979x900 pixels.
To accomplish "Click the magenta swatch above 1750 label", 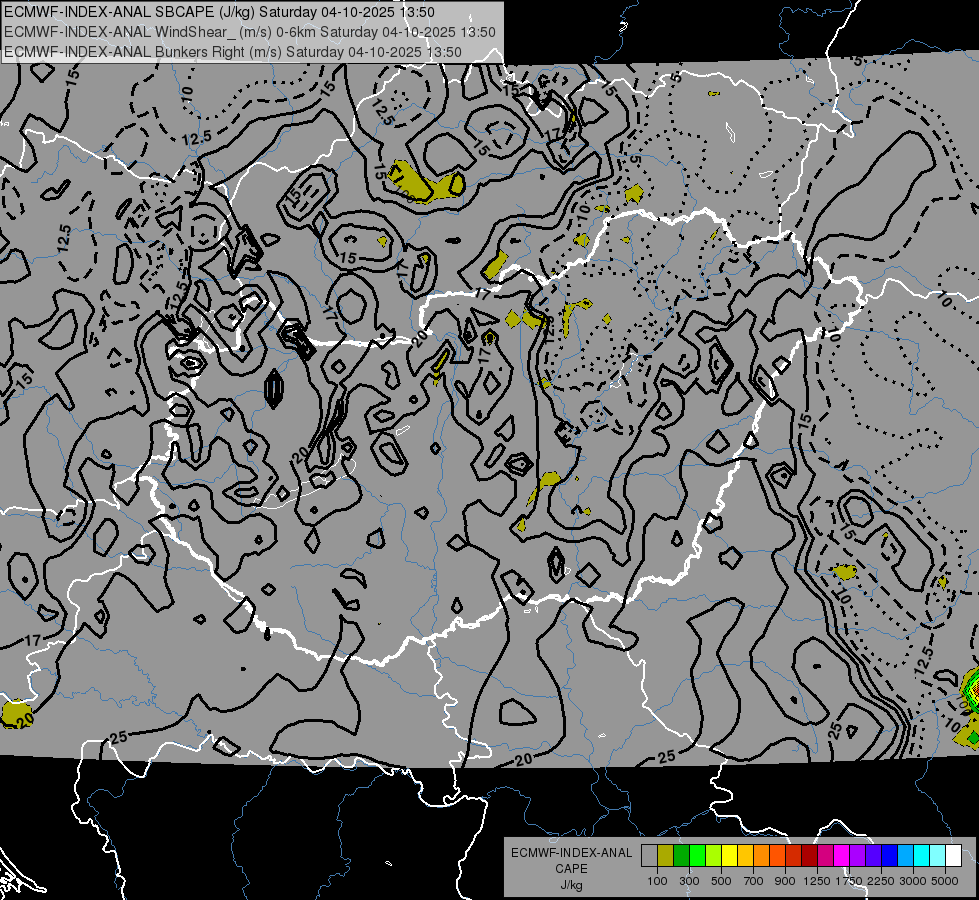I will pyautogui.click(x=841, y=856).
